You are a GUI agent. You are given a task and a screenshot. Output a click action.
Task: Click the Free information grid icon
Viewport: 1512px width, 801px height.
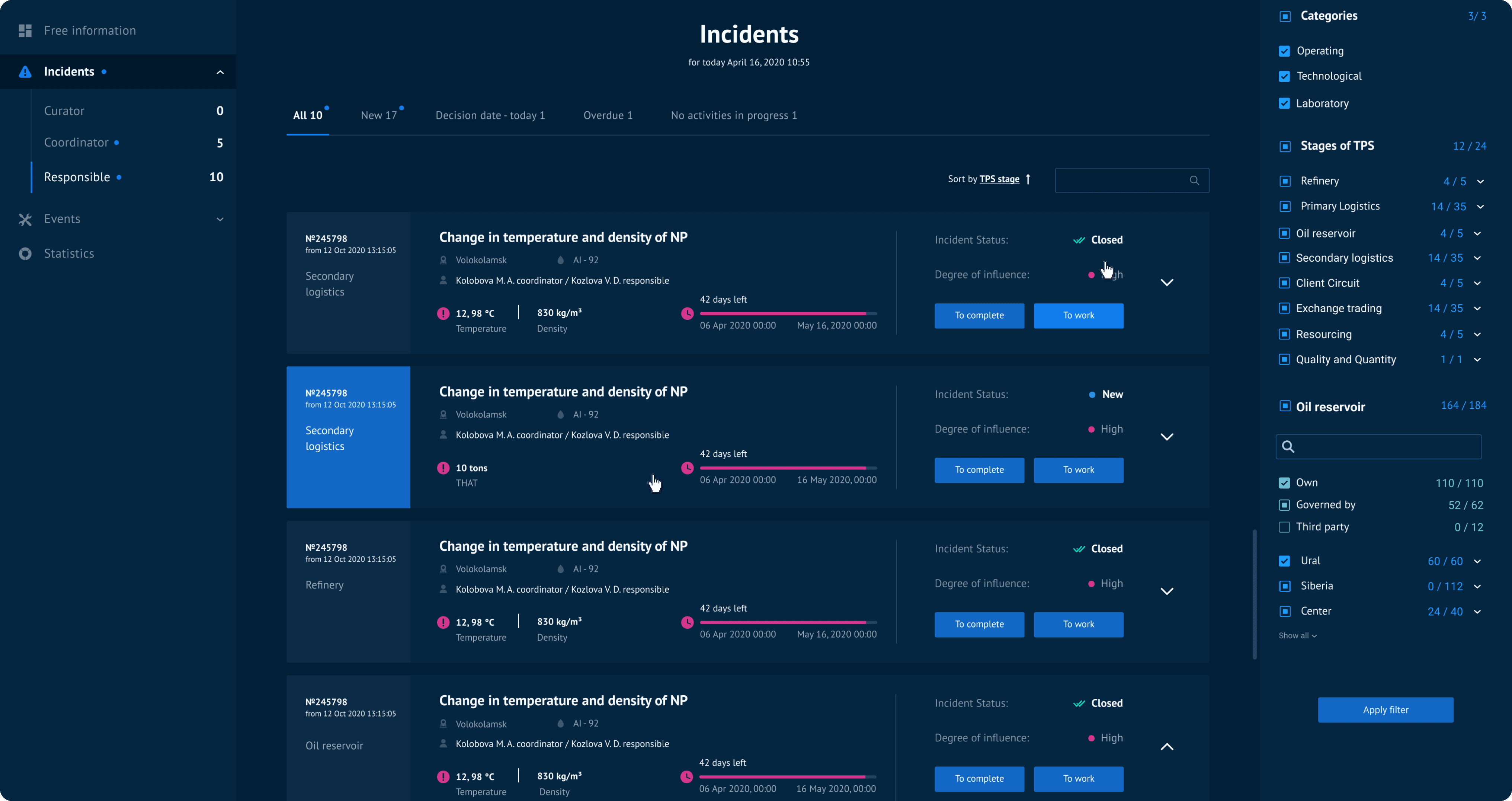pyautogui.click(x=25, y=31)
